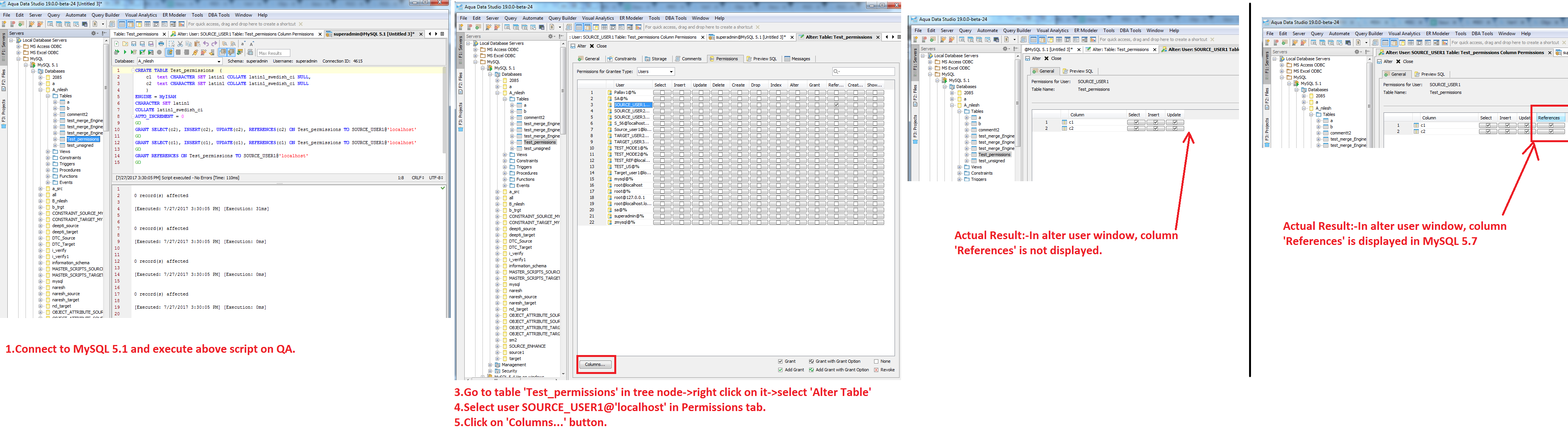The width and height of the screenshot is (1568, 435).
Task: Click the Alter save icon in the window showing References
Action: coord(1379,61)
